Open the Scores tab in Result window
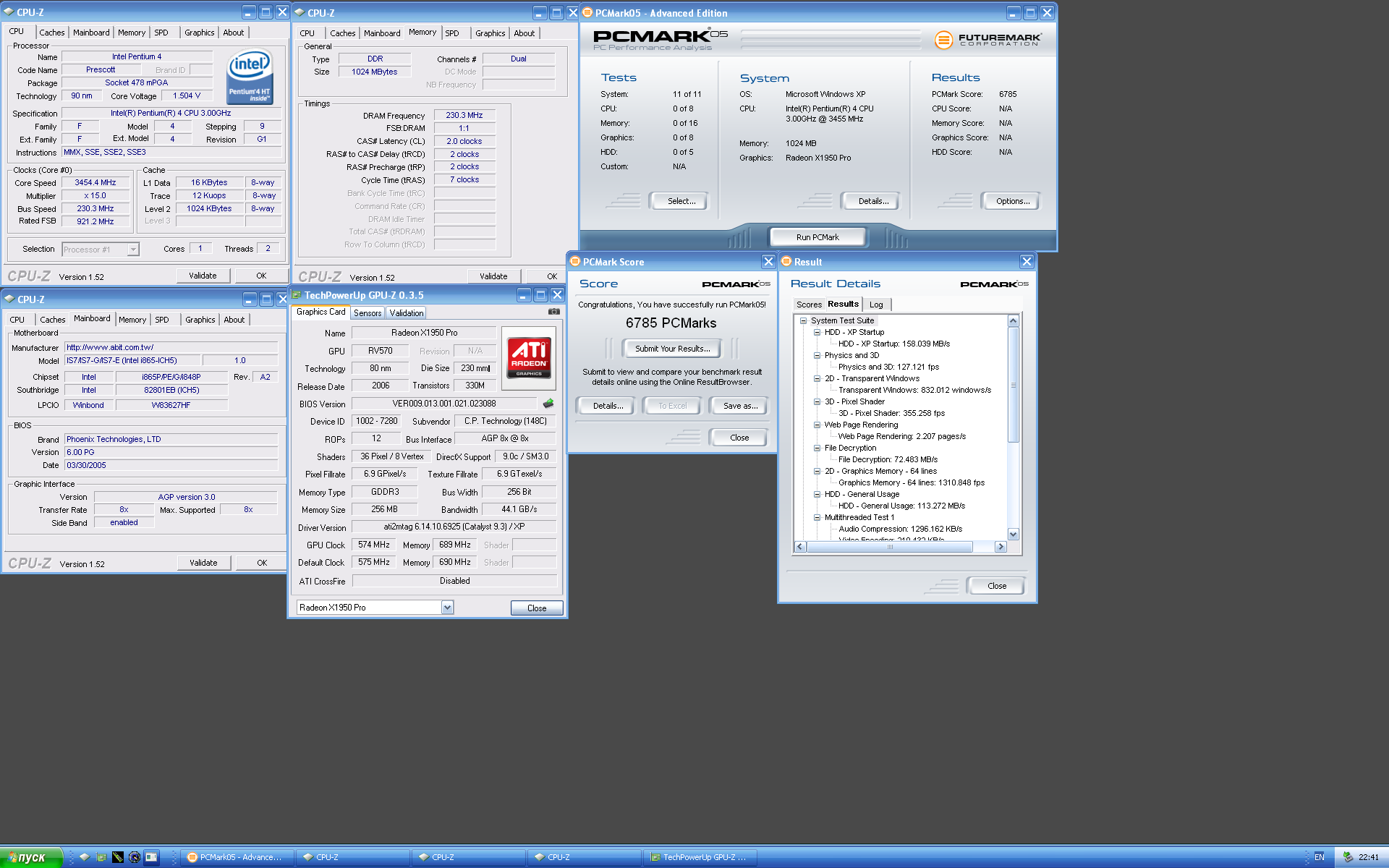Screen dimensions: 1389x868 809,305
